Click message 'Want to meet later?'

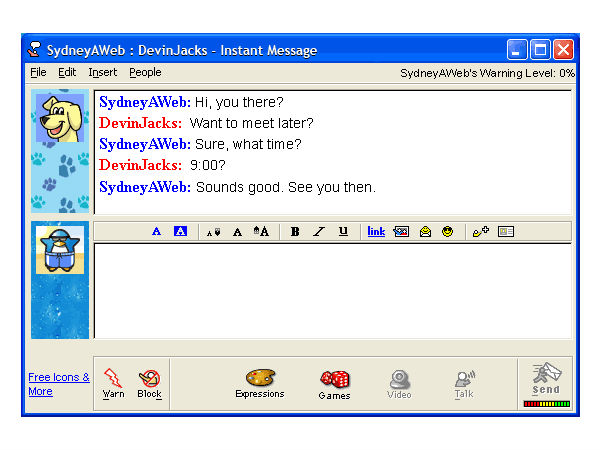point(251,123)
